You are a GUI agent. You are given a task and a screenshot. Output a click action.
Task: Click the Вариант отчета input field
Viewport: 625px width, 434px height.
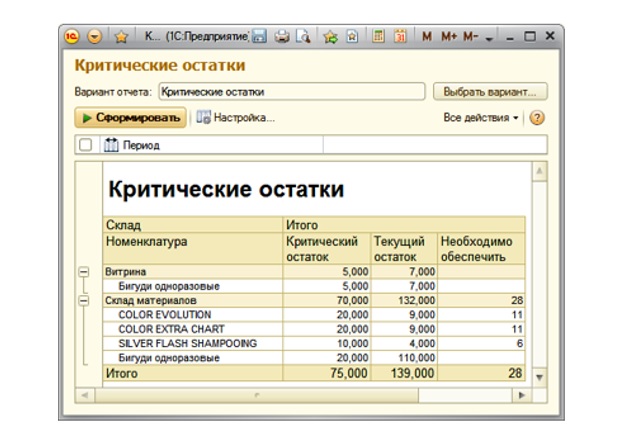pyautogui.click(x=291, y=91)
